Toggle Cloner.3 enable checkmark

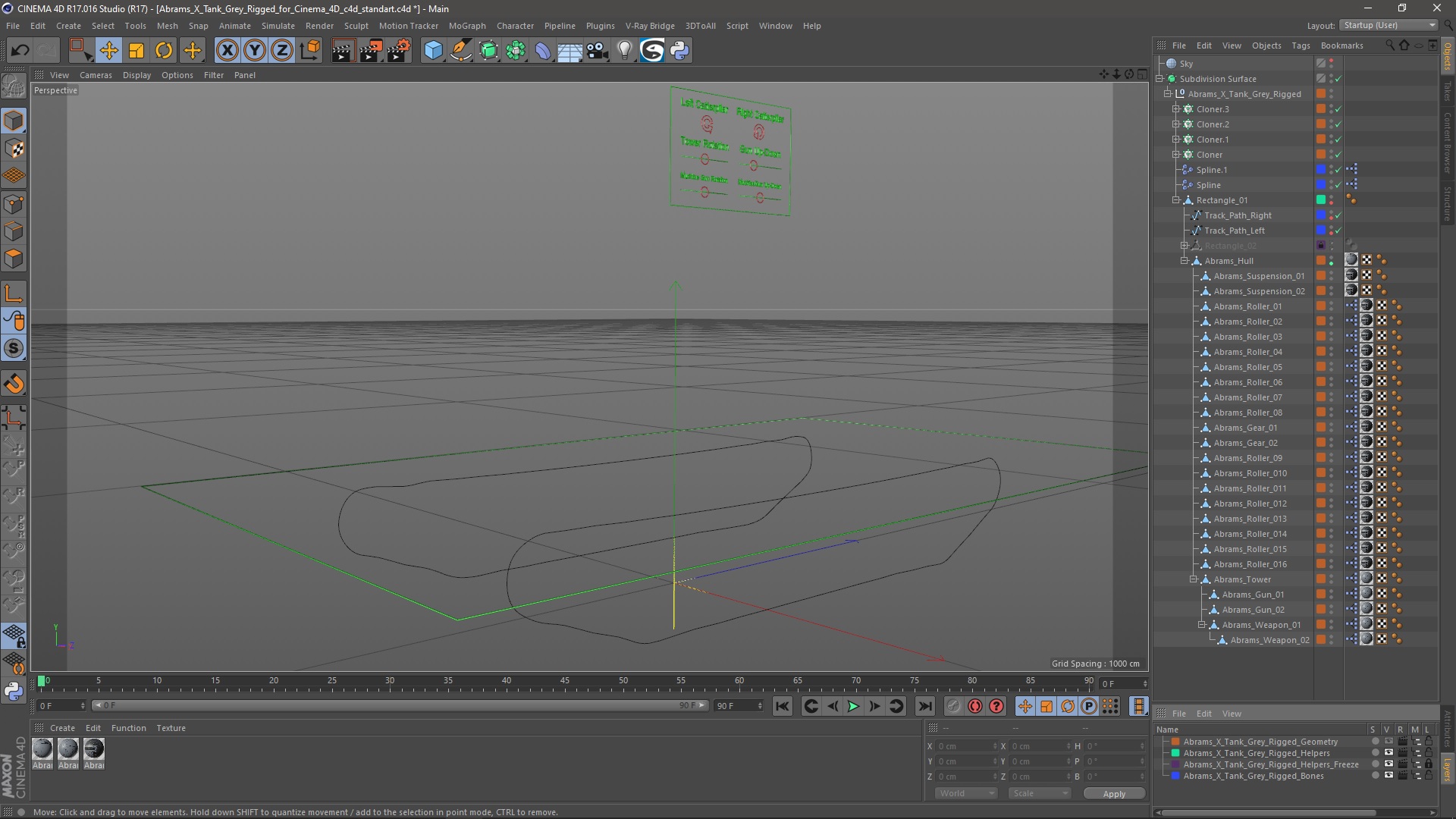click(1338, 109)
